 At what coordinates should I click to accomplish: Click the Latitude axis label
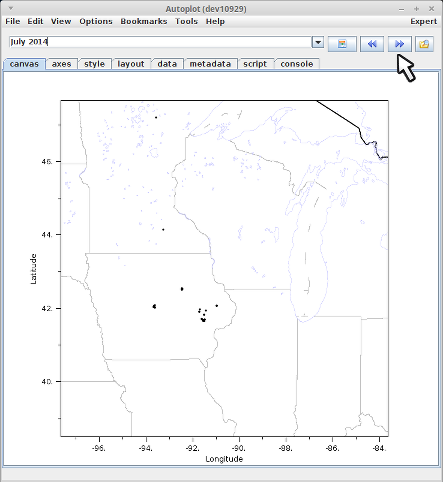[33, 269]
